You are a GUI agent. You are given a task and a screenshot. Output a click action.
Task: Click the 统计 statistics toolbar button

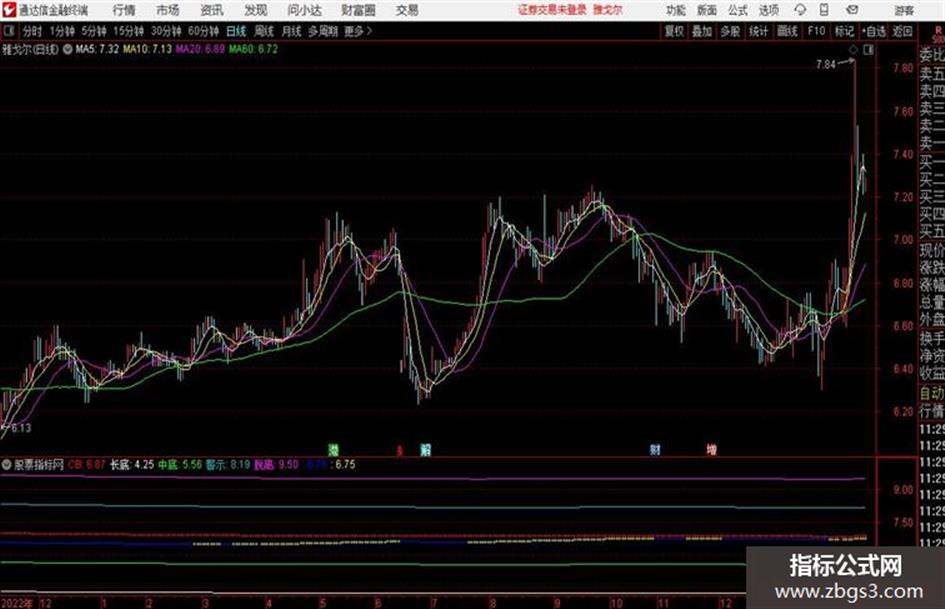coord(758,31)
